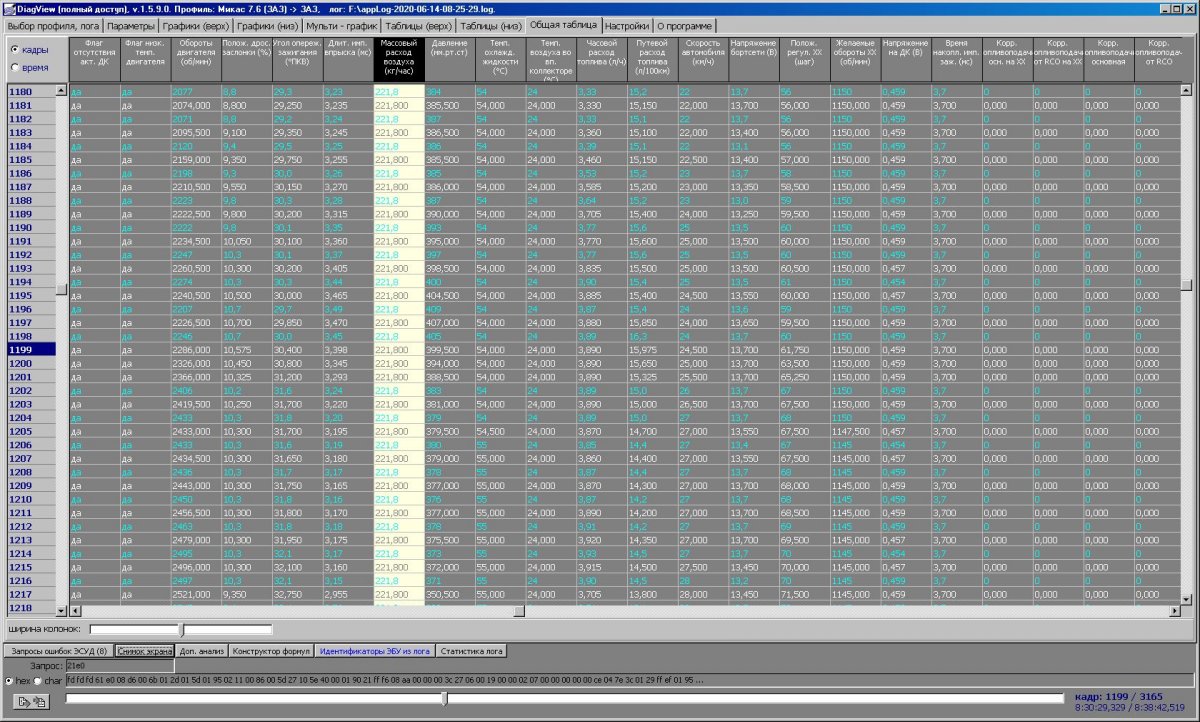Image resolution: width=1200 pixels, height=722 pixels.
Task: Open 'Доп. анализ' button
Action: click(201, 651)
